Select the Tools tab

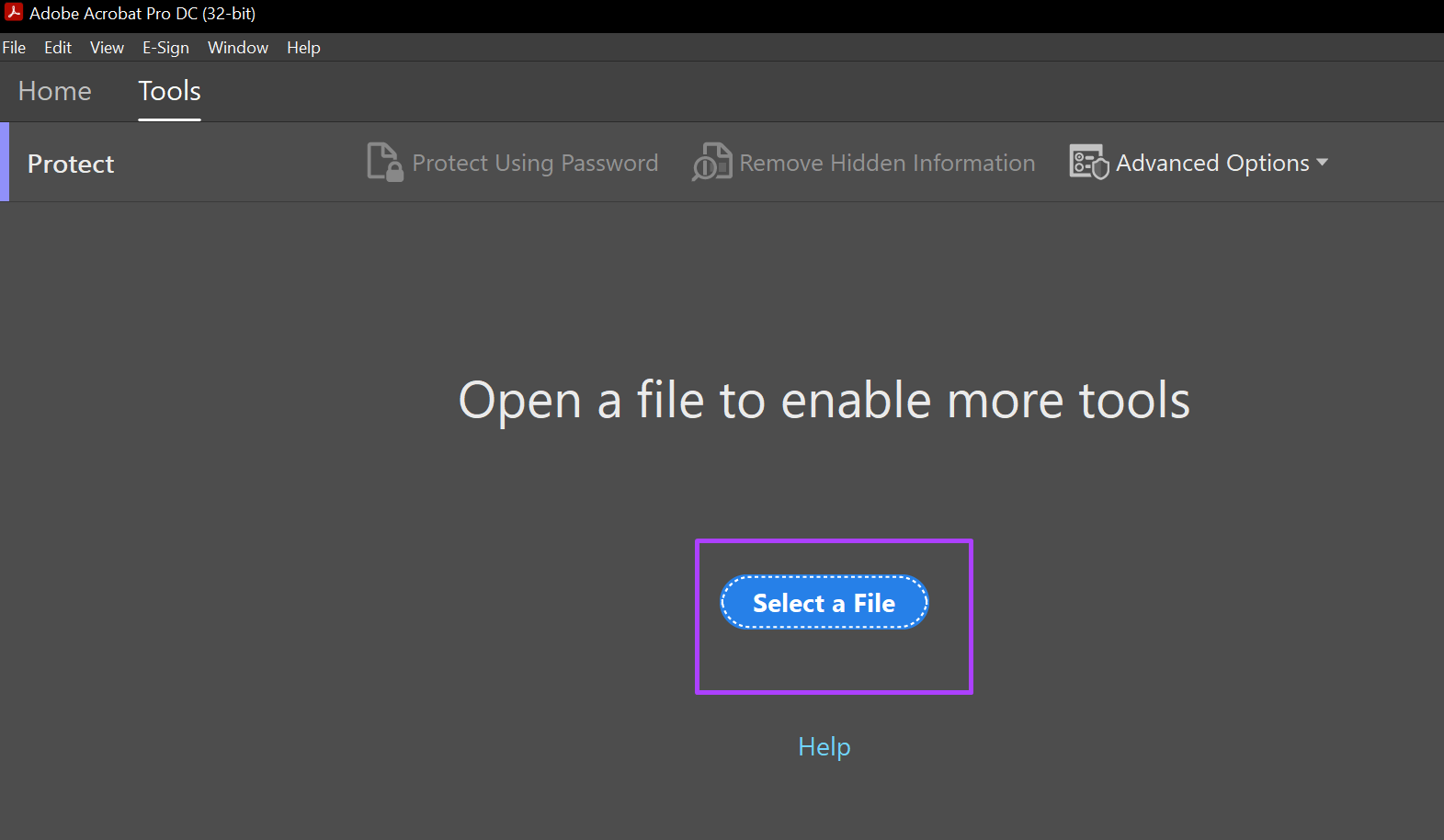(x=169, y=91)
